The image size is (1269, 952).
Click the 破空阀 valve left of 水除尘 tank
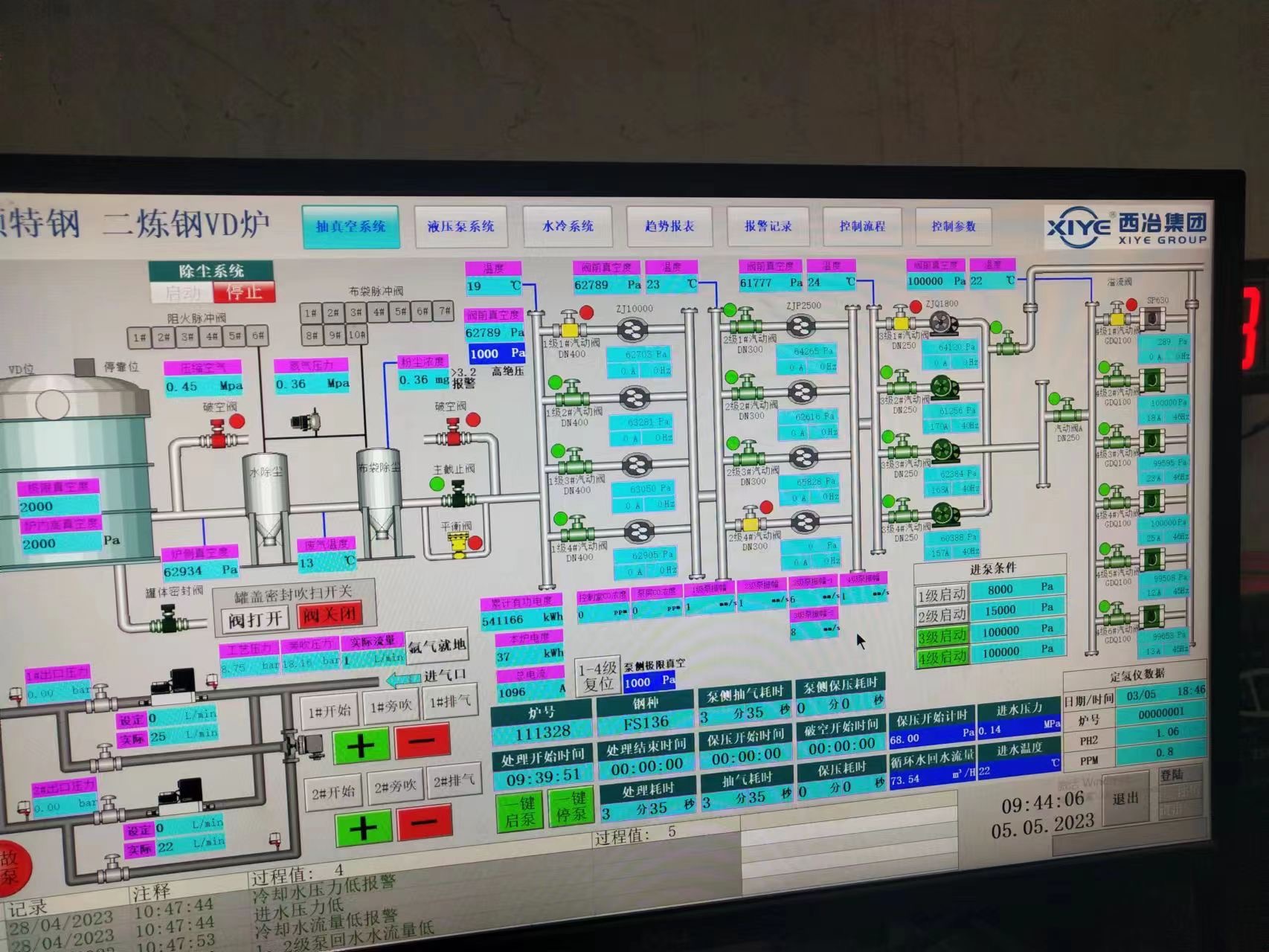[x=218, y=437]
